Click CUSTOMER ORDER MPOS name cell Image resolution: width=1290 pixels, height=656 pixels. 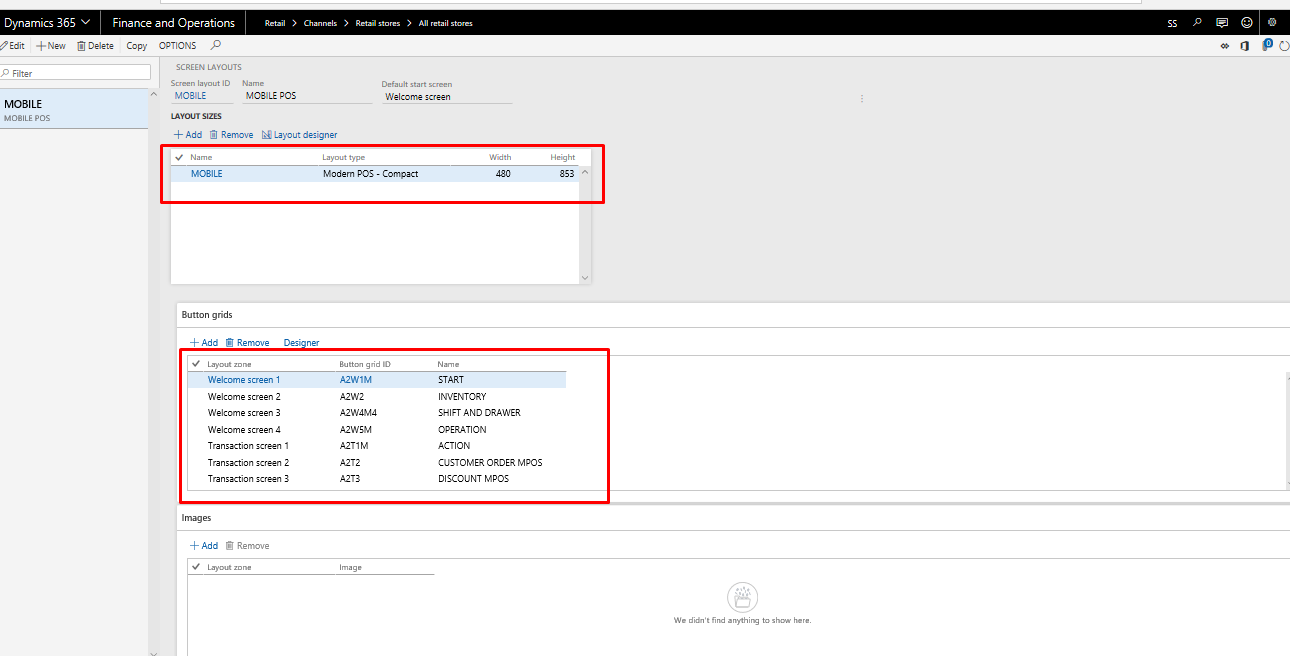[x=490, y=463]
